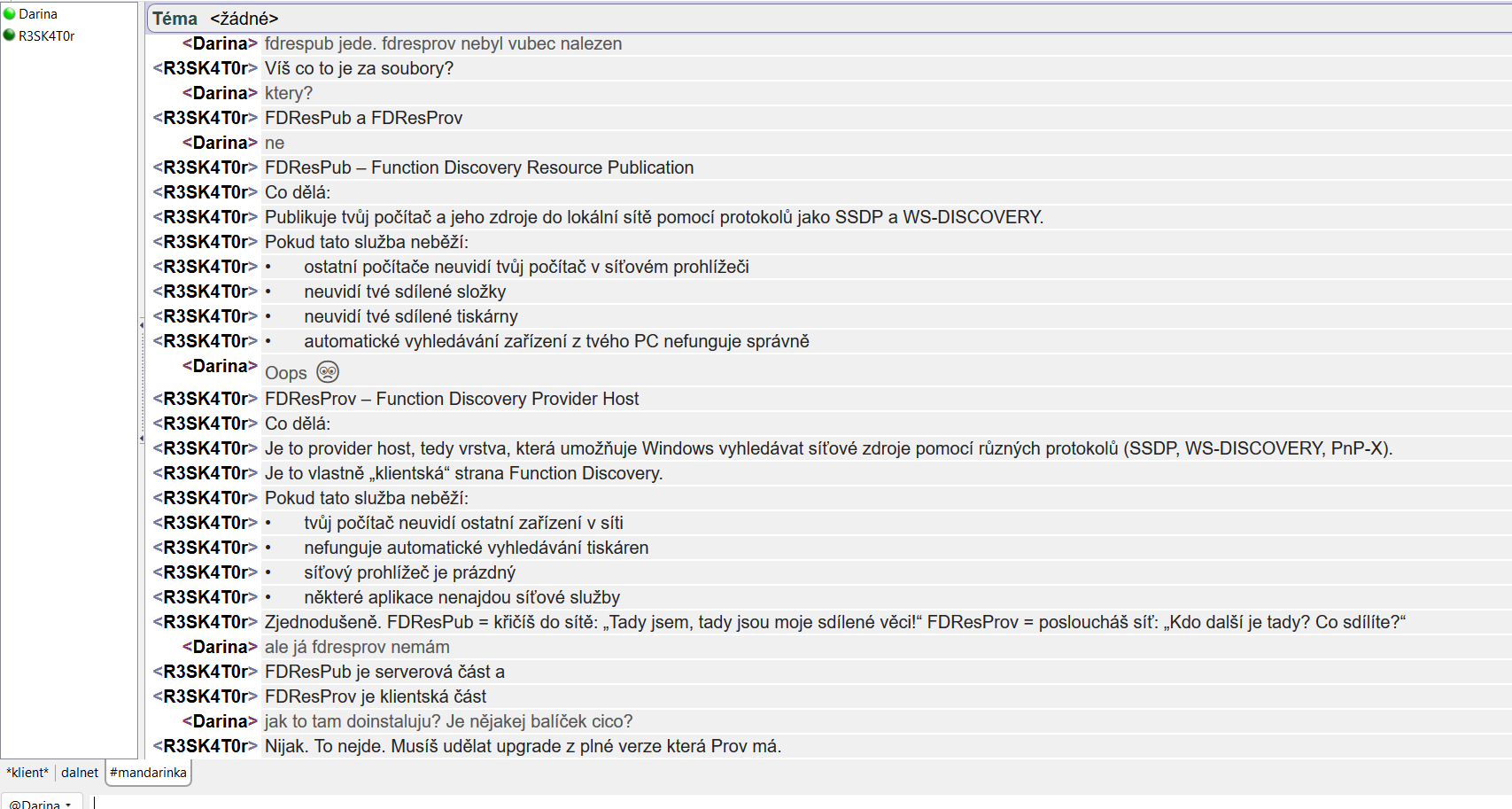
Task: Select R3SK4T0r in the user list
Action: (47, 35)
